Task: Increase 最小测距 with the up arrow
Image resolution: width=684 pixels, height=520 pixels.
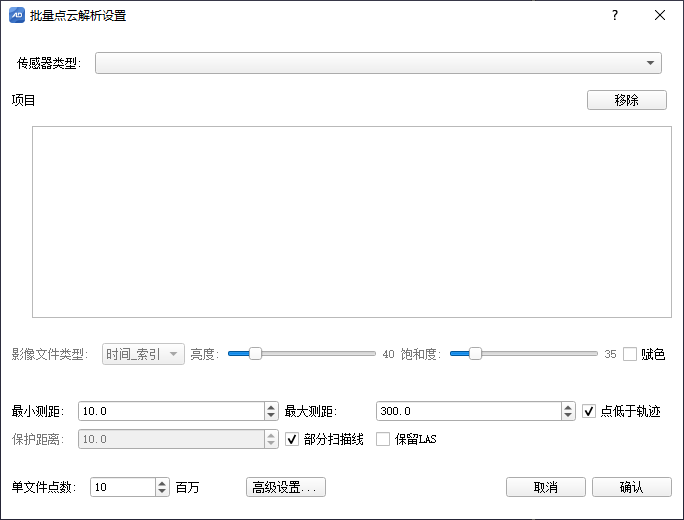Action: click(271, 407)
